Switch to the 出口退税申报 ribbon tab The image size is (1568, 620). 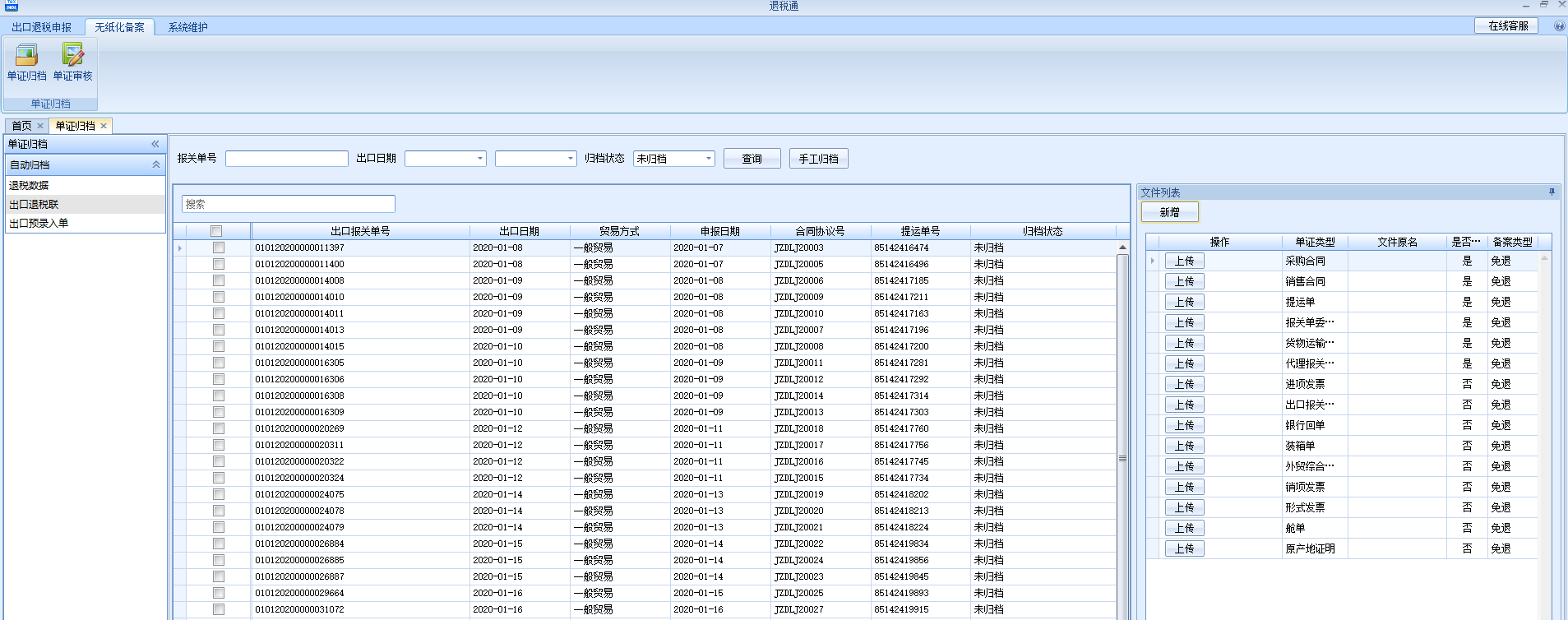42,27
